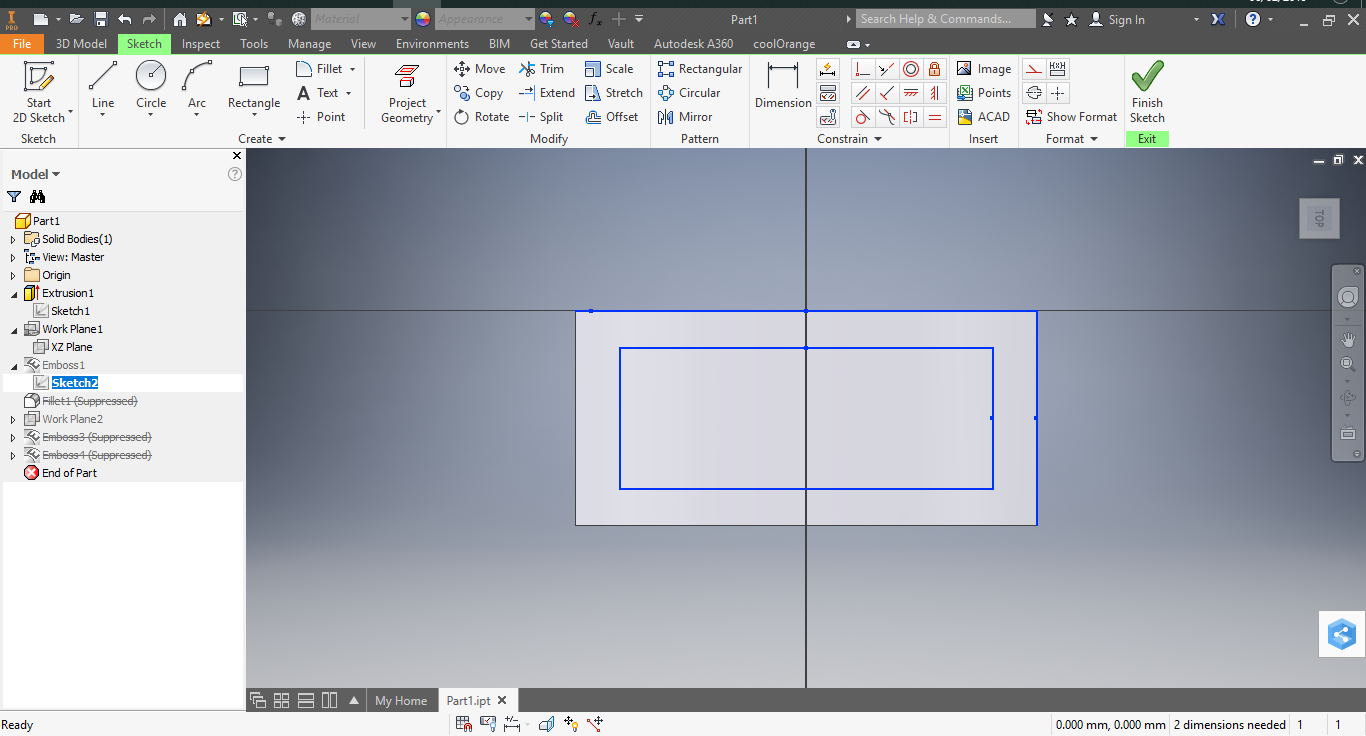Apply the Equal constraint
The width and height of the screenshot is (1366, 736).
tap(935, 117)
